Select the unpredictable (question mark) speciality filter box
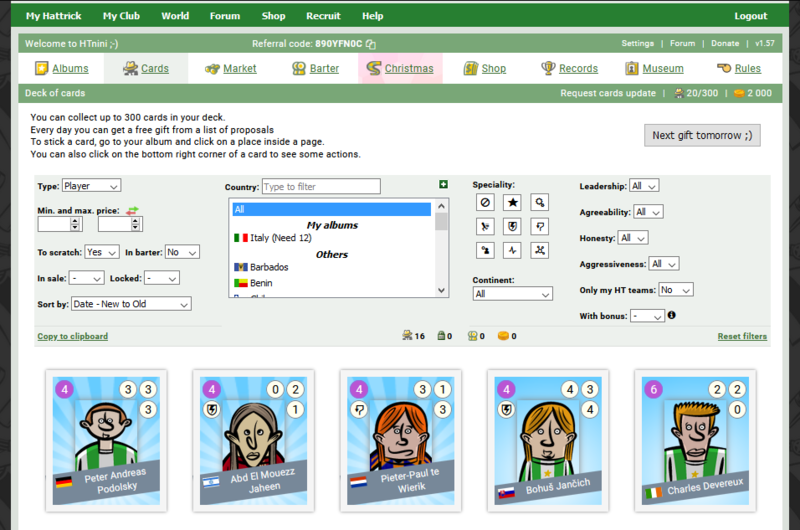800x530 pixels. pyautogui.click(x=539, y=226)
